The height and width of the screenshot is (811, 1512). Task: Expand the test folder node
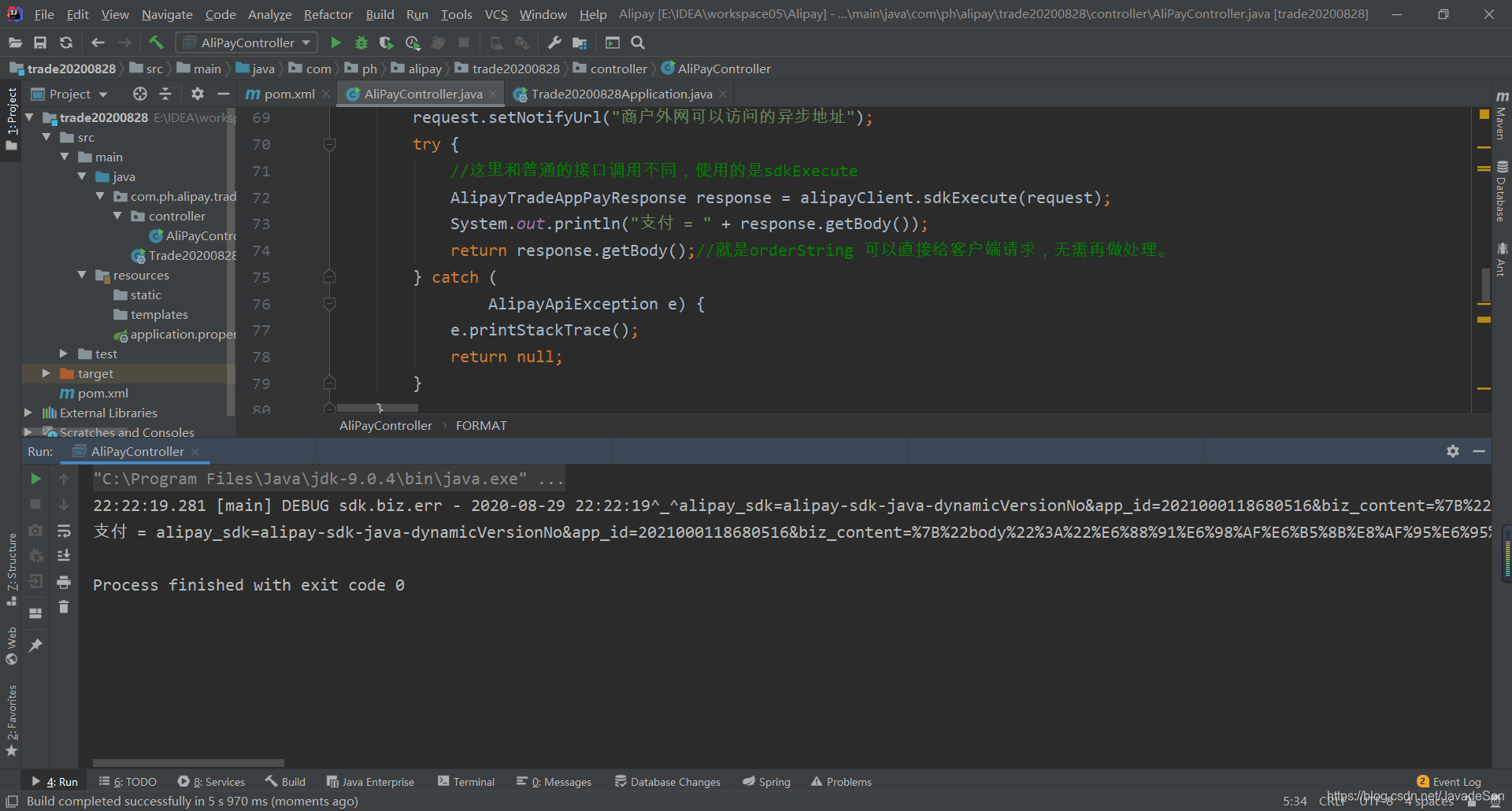coord(65,354)
